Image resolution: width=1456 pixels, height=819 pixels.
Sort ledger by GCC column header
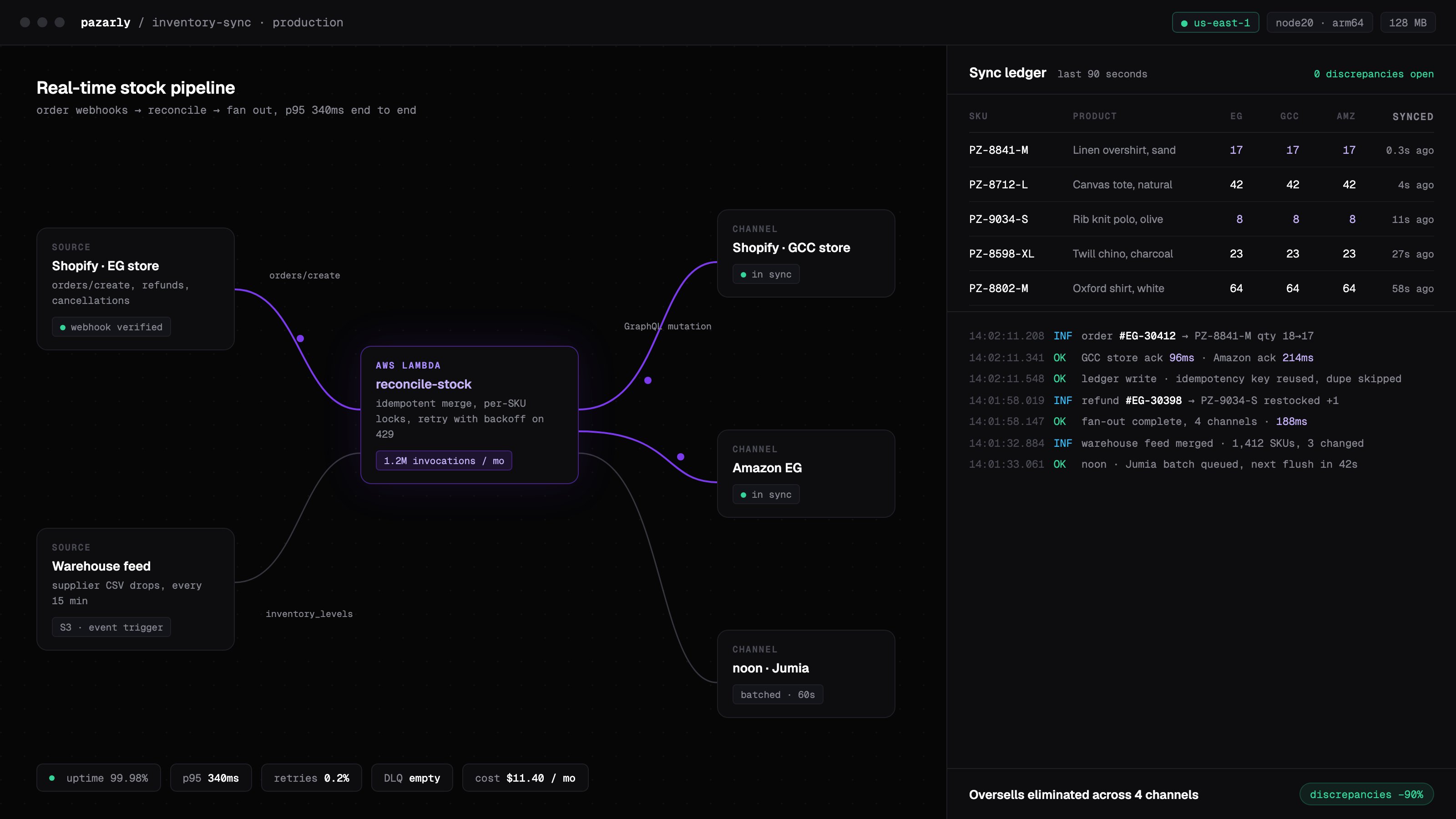click(1289, 116)
